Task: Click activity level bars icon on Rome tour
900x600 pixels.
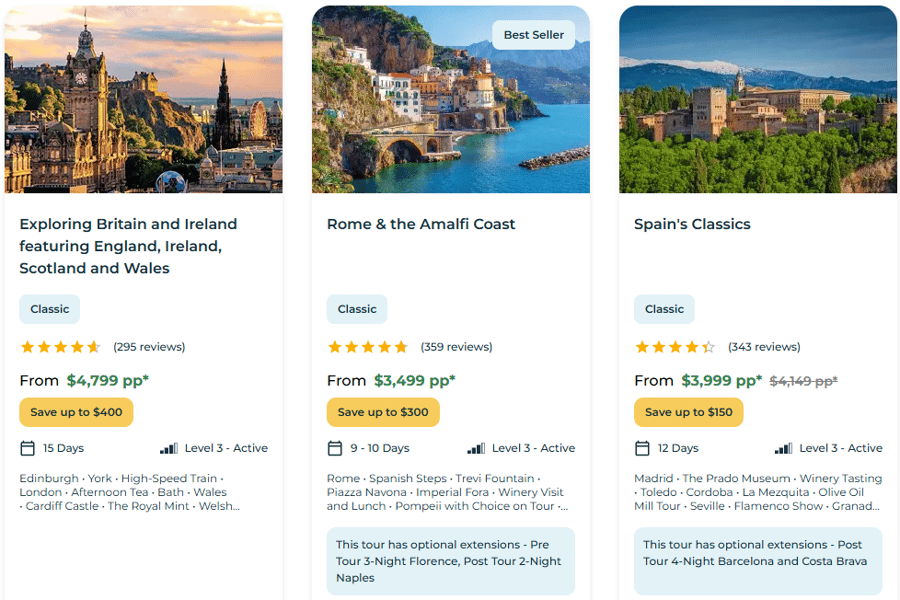Action: (476, 448)
